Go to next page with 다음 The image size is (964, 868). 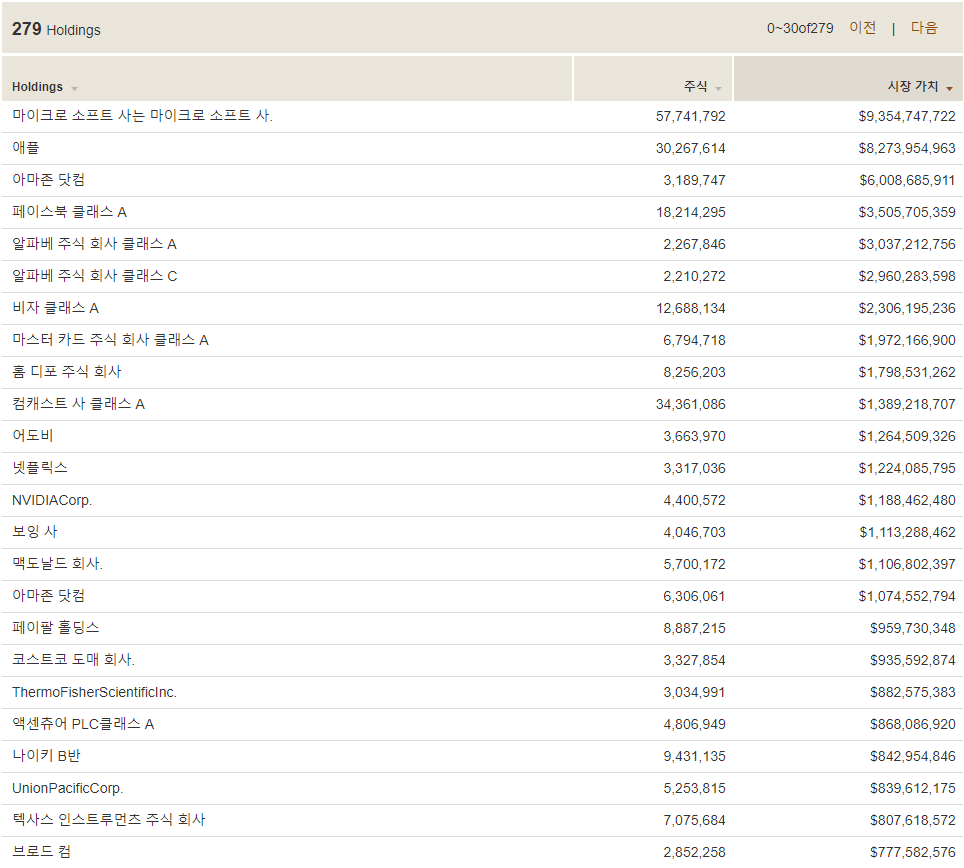pos(923,28)
